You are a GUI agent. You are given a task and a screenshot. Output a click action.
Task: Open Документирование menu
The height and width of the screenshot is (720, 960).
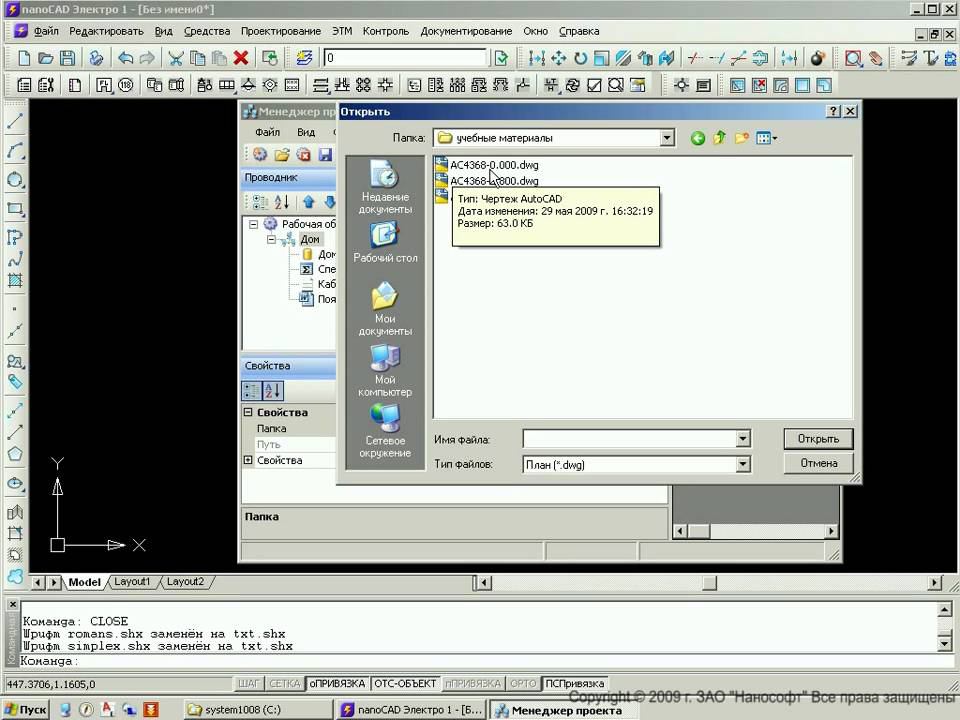click(x=466, y=31)
